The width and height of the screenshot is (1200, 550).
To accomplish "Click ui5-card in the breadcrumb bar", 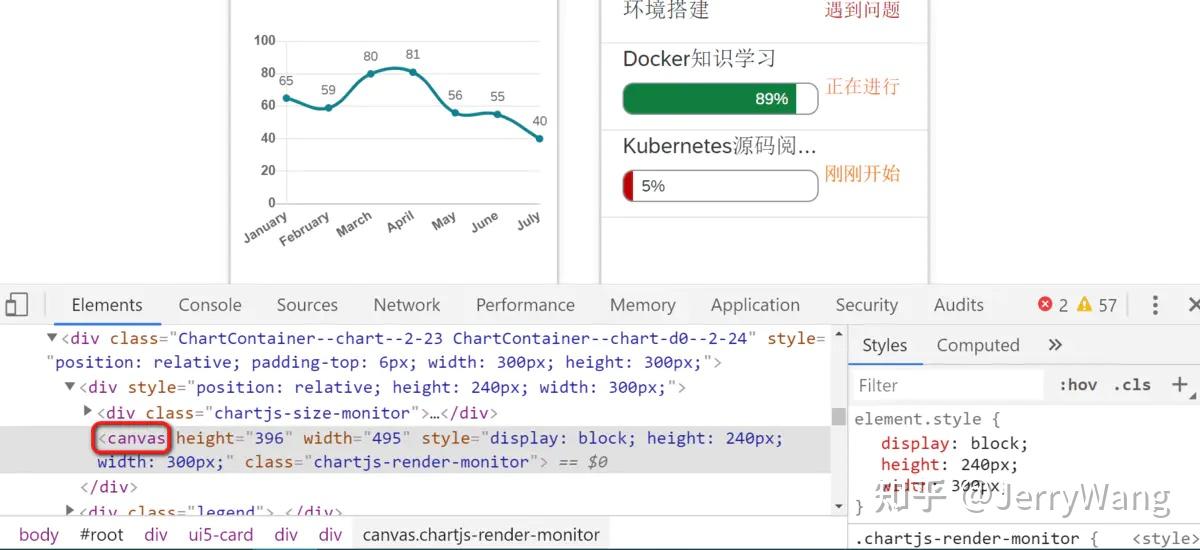I will click(221, 535).
